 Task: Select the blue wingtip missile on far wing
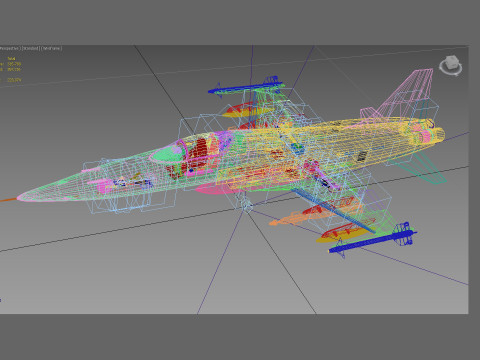[x=245, y=87]
